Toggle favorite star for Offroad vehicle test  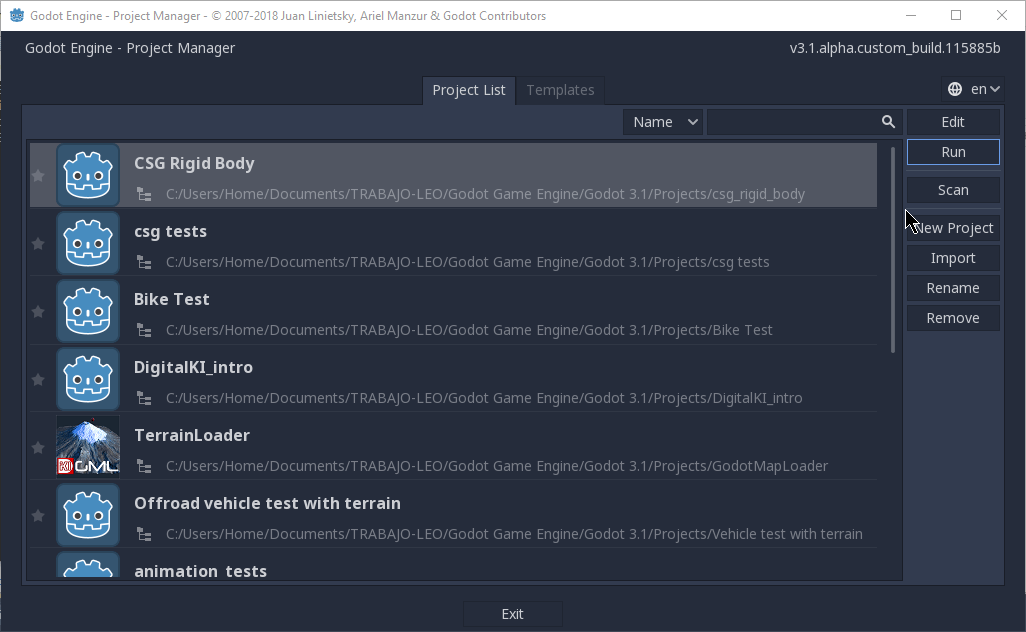click(38, 516)
